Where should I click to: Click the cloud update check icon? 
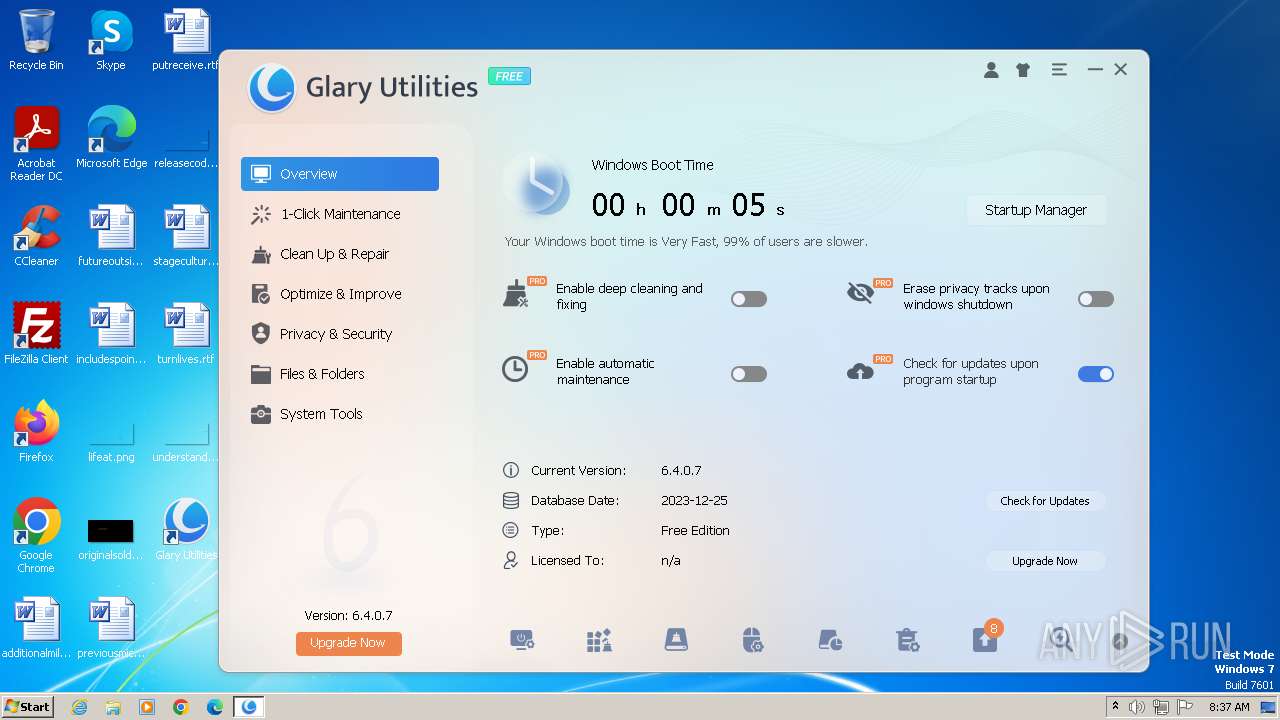pos(860,372)
